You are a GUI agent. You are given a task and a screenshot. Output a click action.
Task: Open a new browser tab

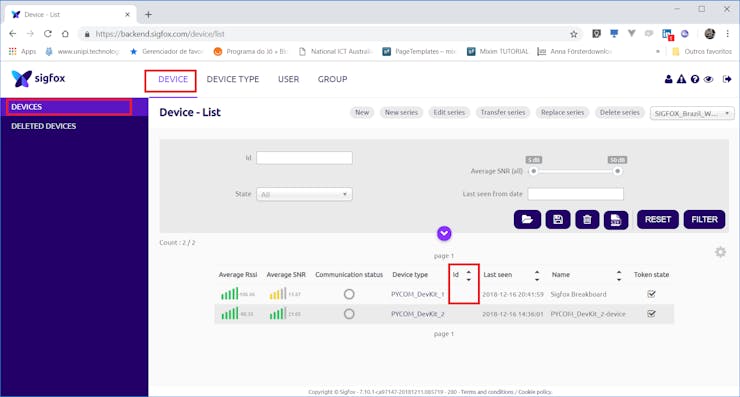coord(148,15)
